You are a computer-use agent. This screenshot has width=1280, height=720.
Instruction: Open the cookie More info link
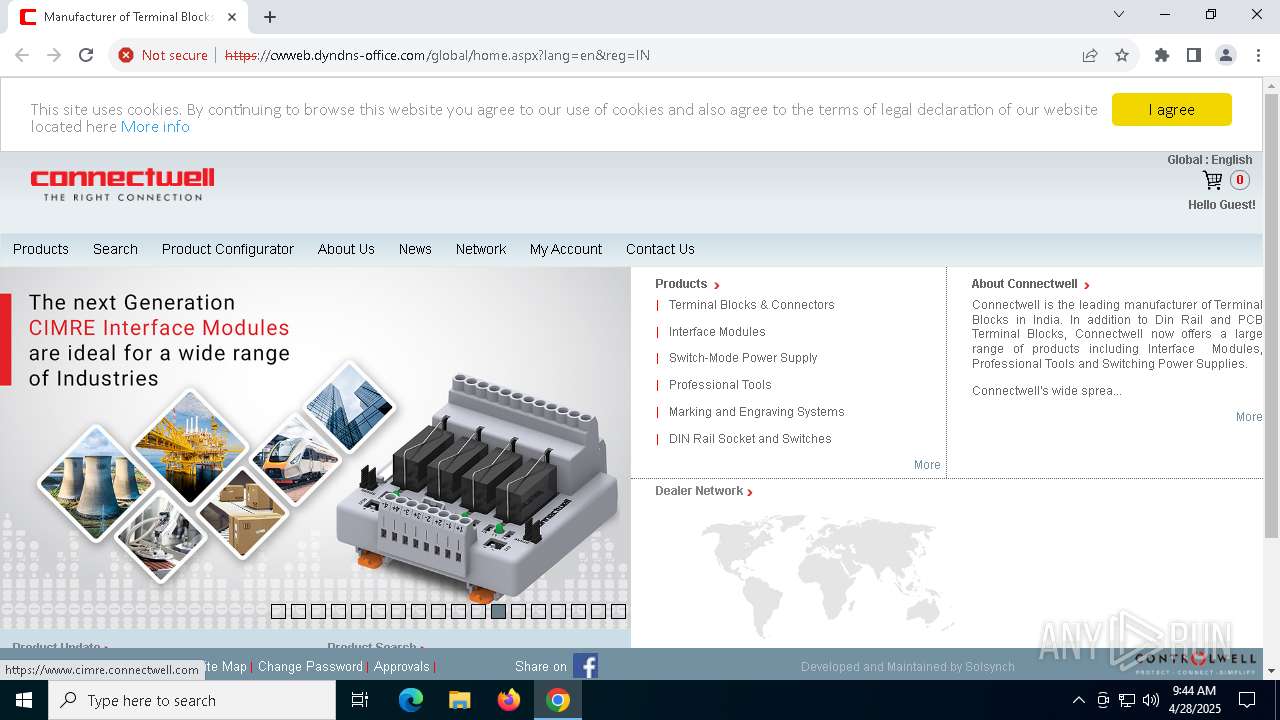pos(155,127)
